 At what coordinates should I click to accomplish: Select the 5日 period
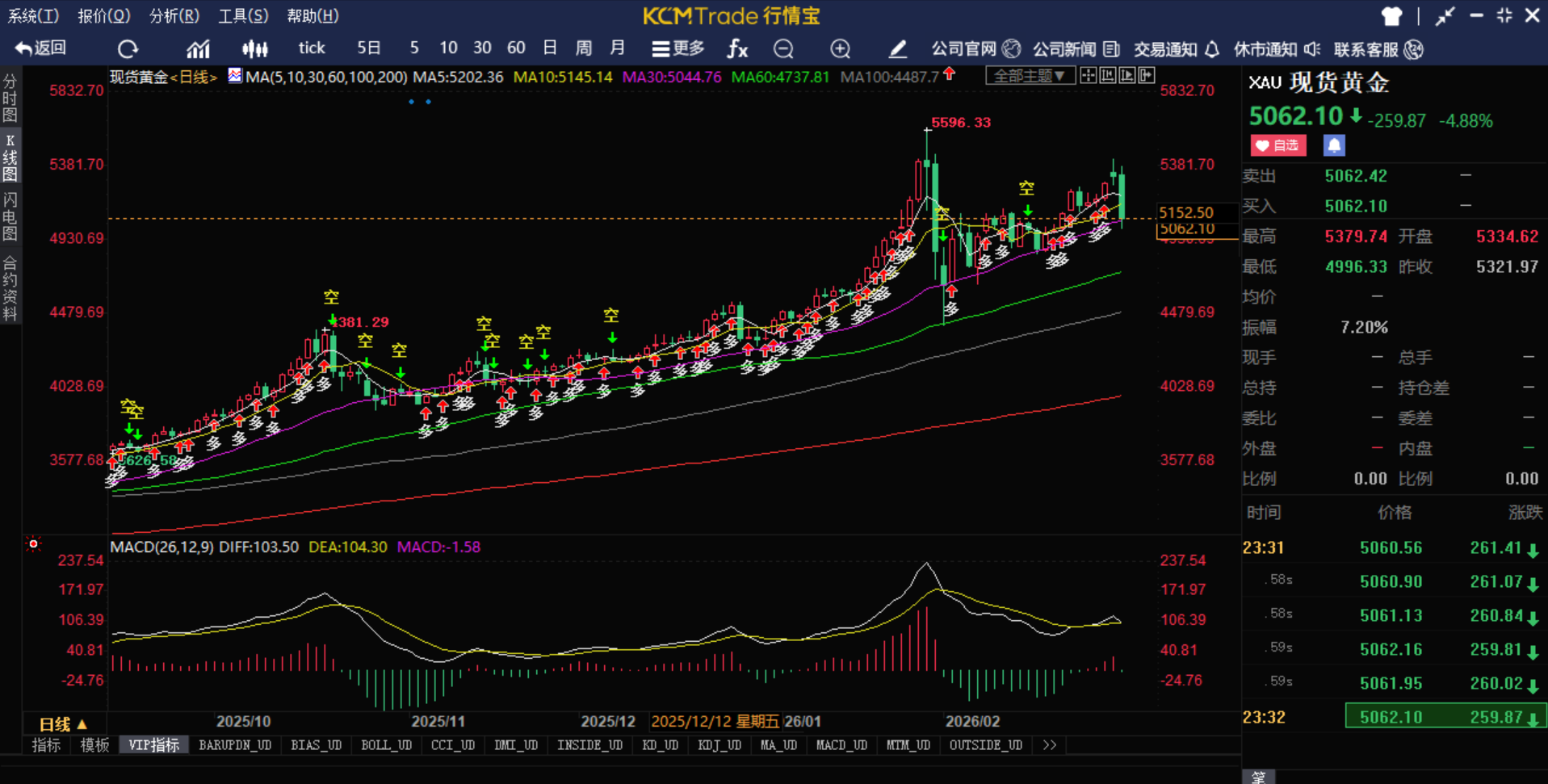[369, 48]
